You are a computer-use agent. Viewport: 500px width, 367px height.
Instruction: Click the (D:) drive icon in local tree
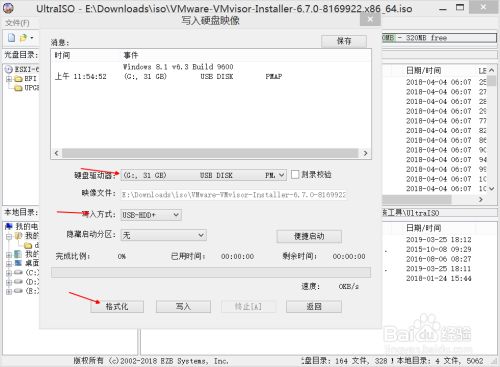19,282
